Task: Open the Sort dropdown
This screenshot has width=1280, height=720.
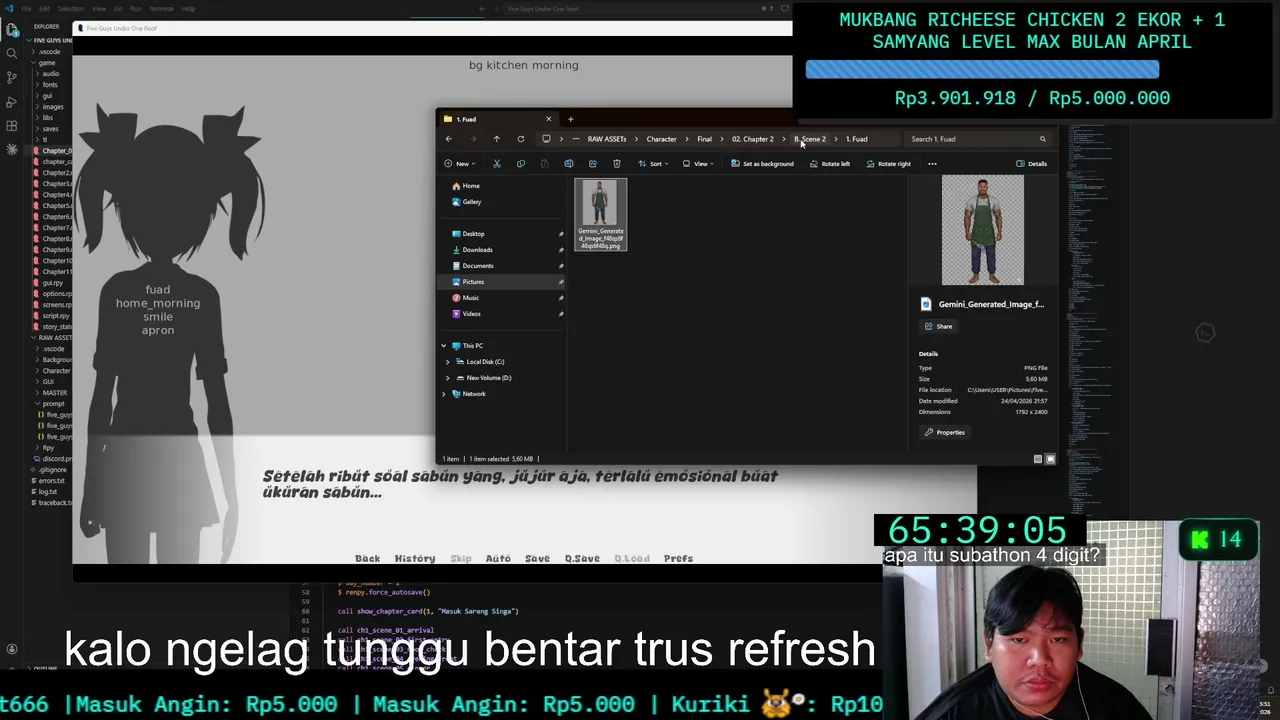Action: [653, 164]
